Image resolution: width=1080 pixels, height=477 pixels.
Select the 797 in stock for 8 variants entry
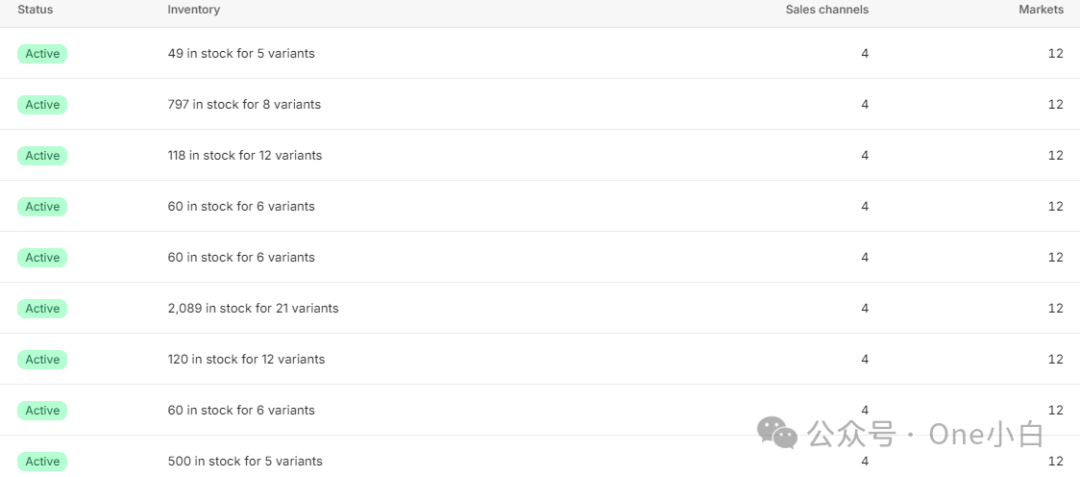click(244, 105)
